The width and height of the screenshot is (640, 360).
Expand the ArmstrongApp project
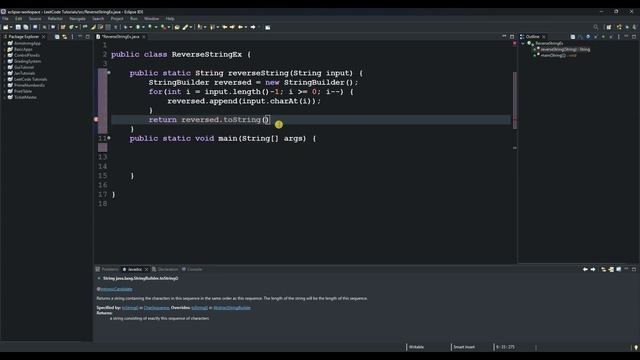coord(4,43)
